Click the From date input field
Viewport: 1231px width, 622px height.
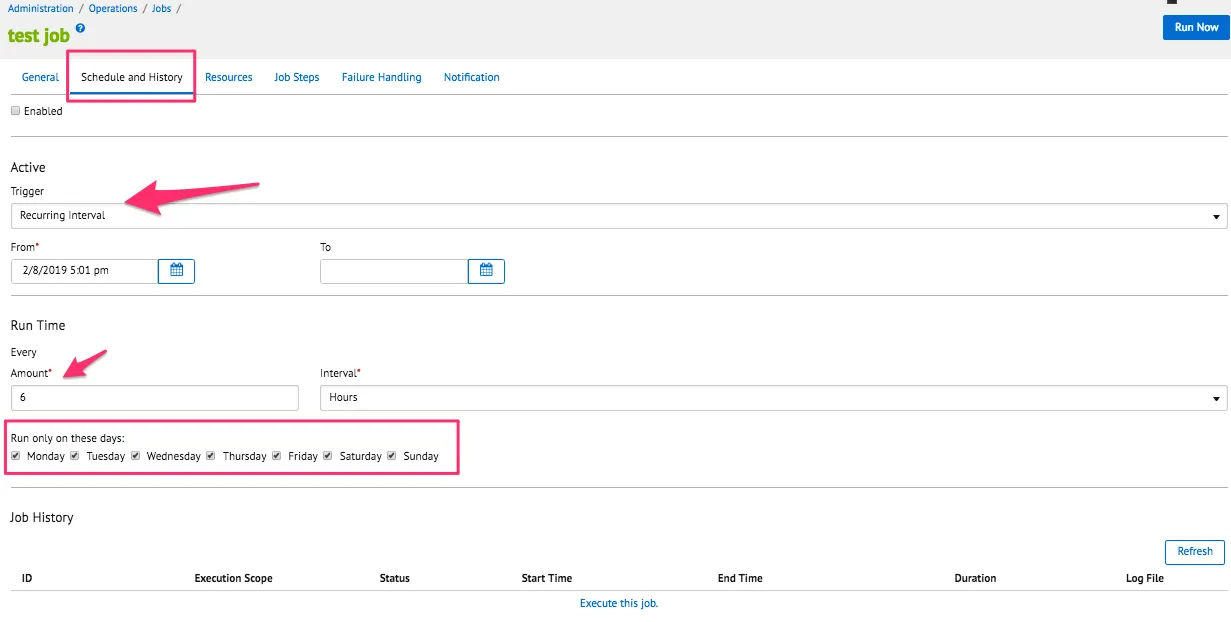tap(84, 271)
